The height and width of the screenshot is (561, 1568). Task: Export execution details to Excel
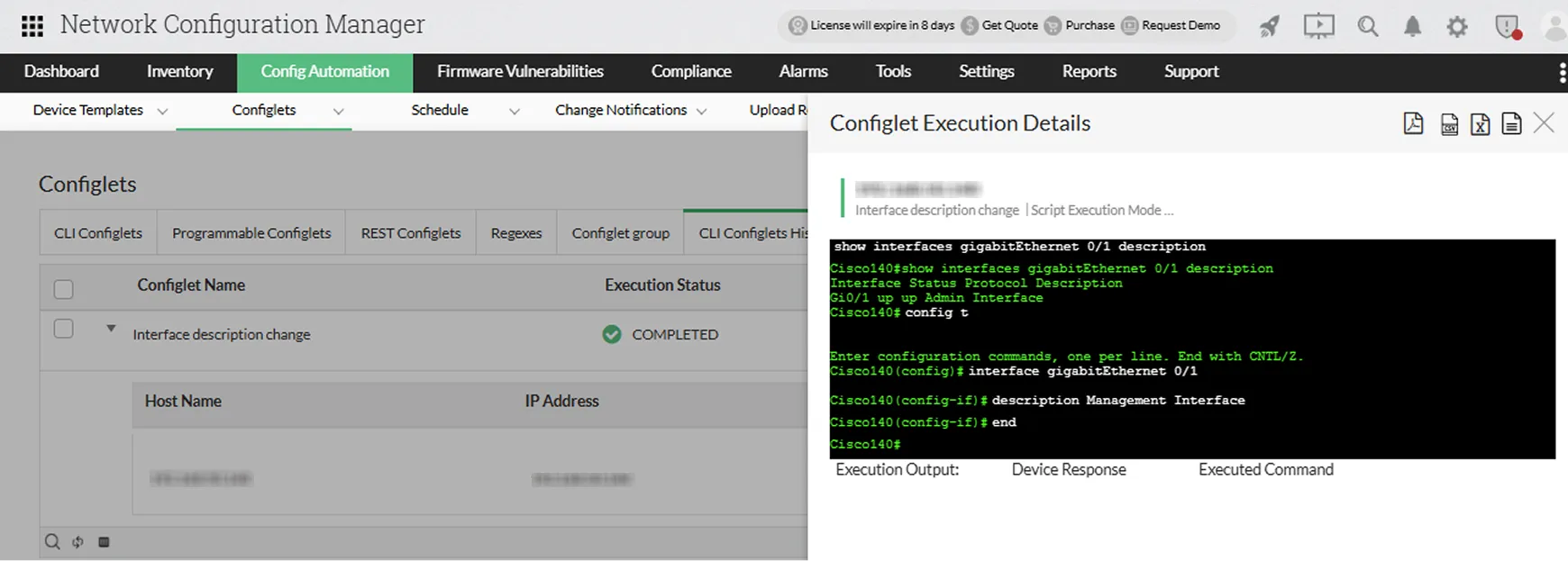1480,124
